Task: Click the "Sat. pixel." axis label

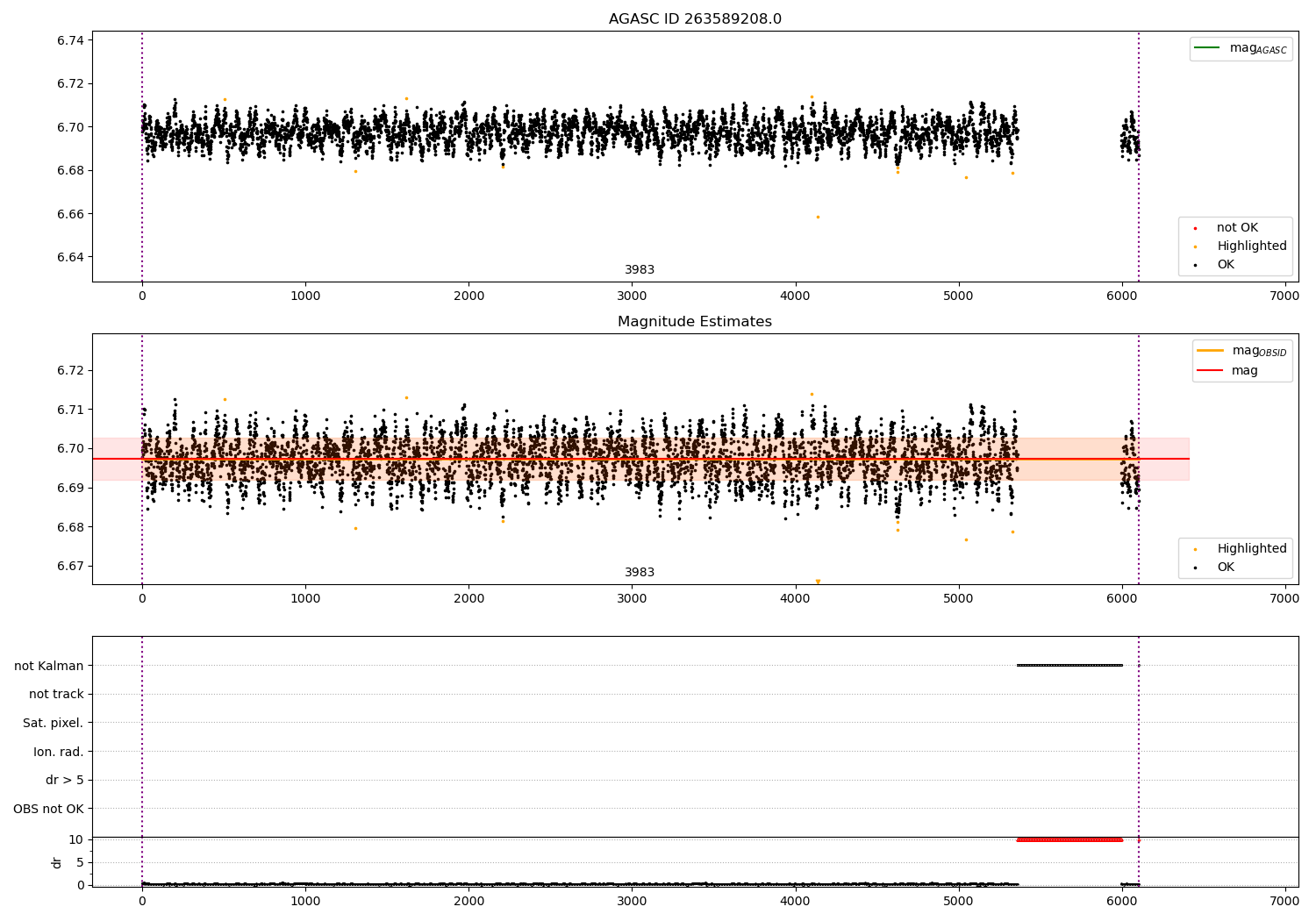Action: tap(54, 724)
